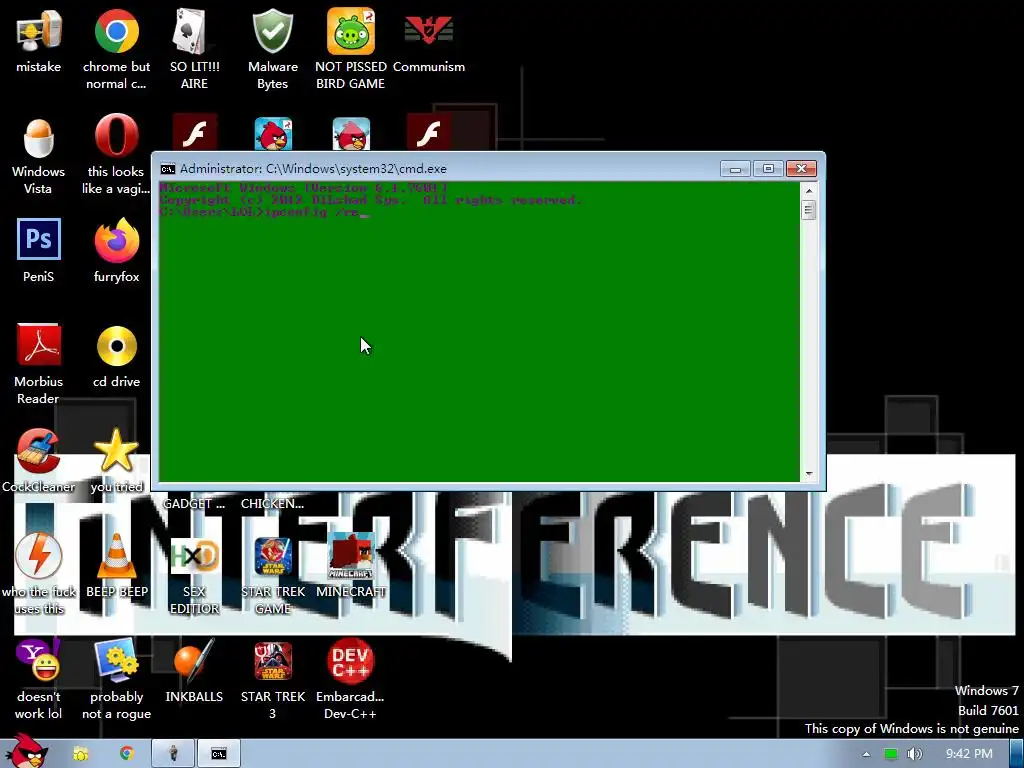Launch the 'INKBALLS' orange ball icon
Viewport: 1024px width, 768px height.
194,661
